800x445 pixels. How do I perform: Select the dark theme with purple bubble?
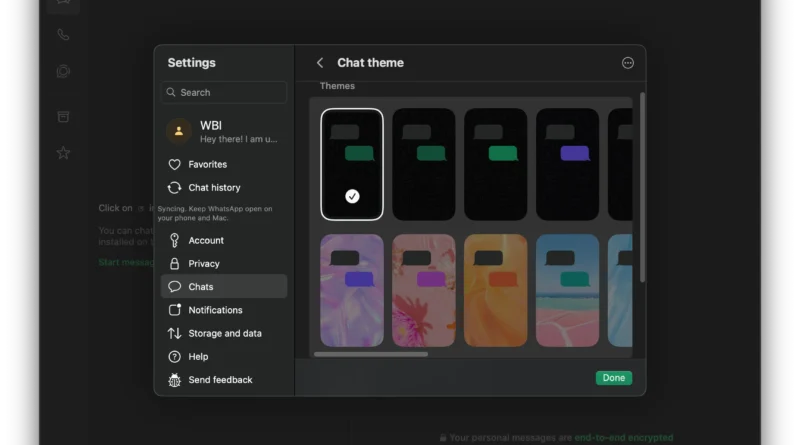click(567, 164)
